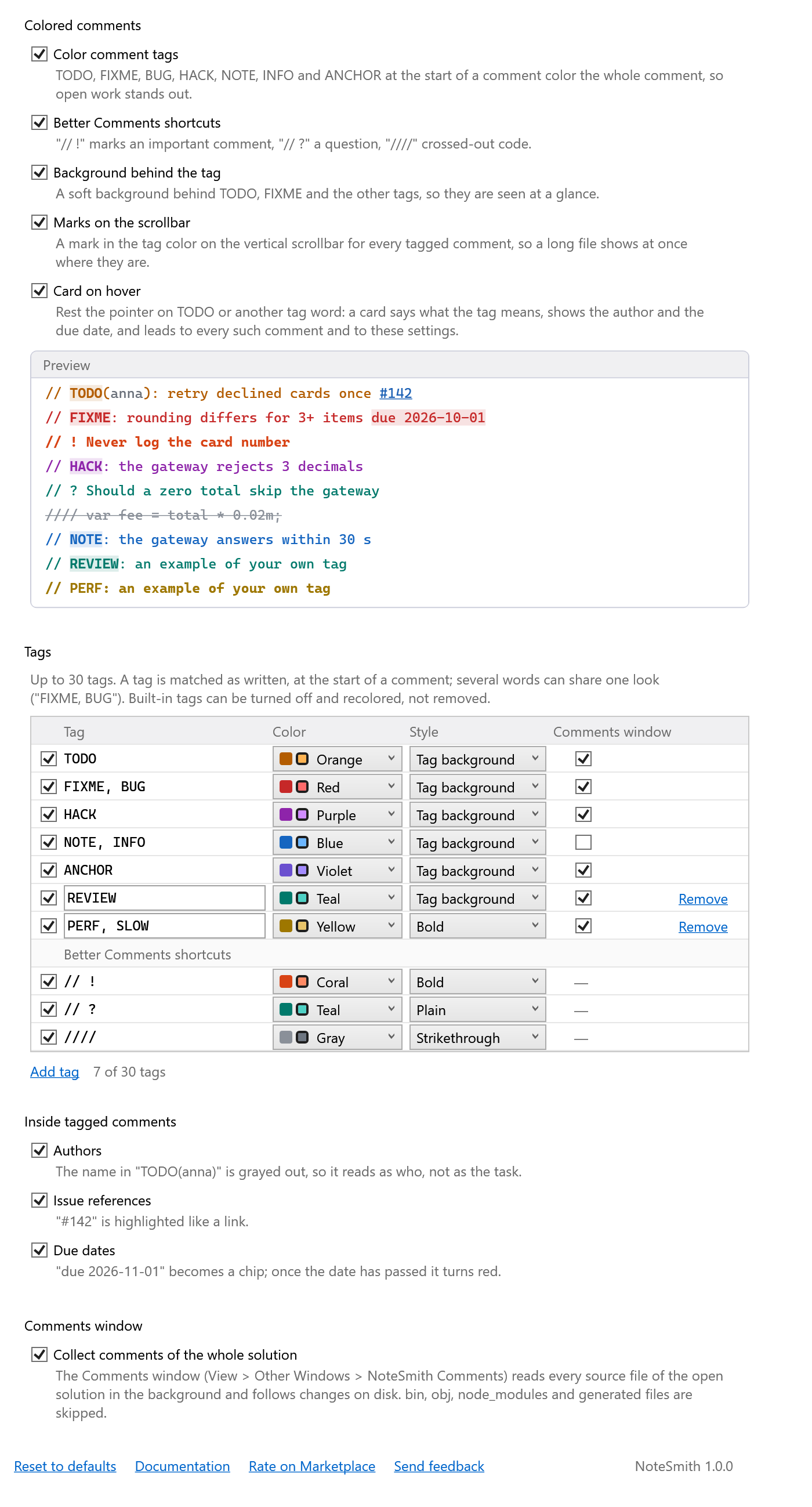This screenshot has height=1507, width=812.
Task: Uncheck Marks on the scrollbar
Action: tap(39, 222)
